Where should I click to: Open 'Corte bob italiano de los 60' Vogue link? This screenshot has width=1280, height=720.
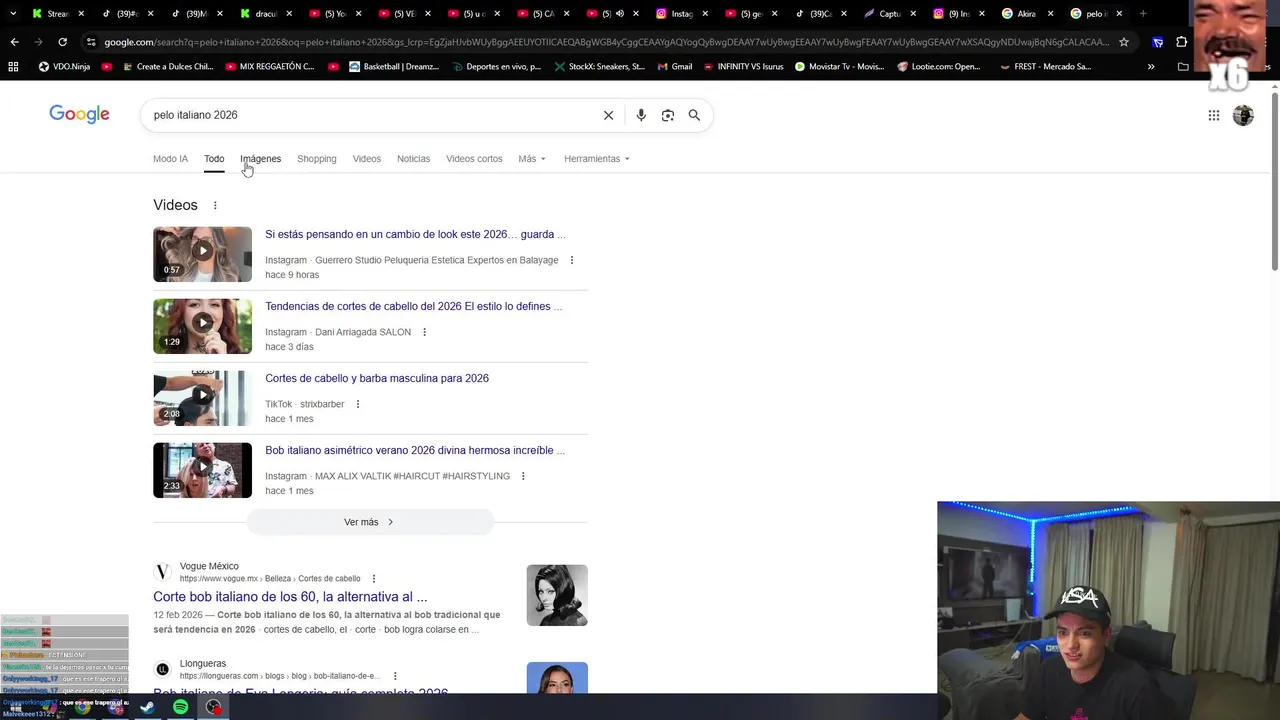[290, 597]
